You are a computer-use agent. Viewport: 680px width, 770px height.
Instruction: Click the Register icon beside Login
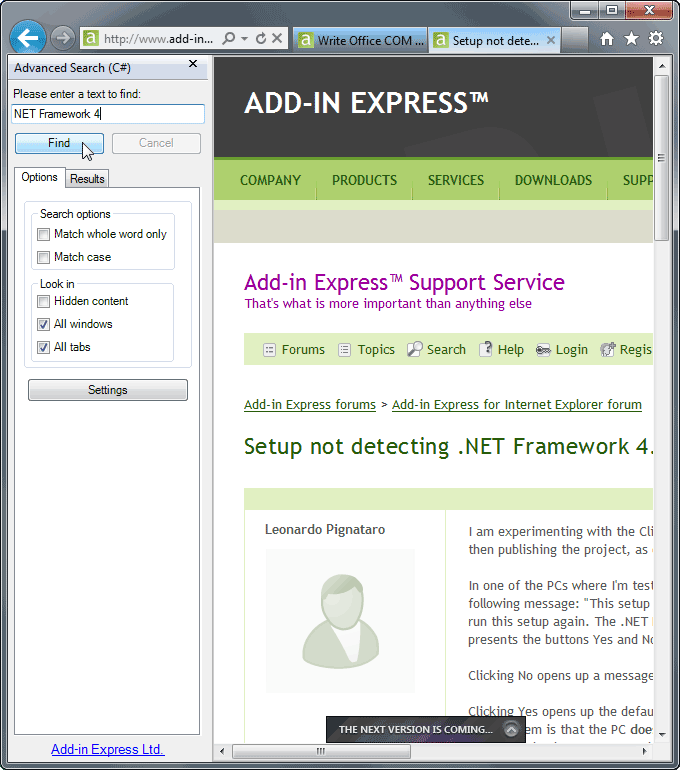(608, 349)
